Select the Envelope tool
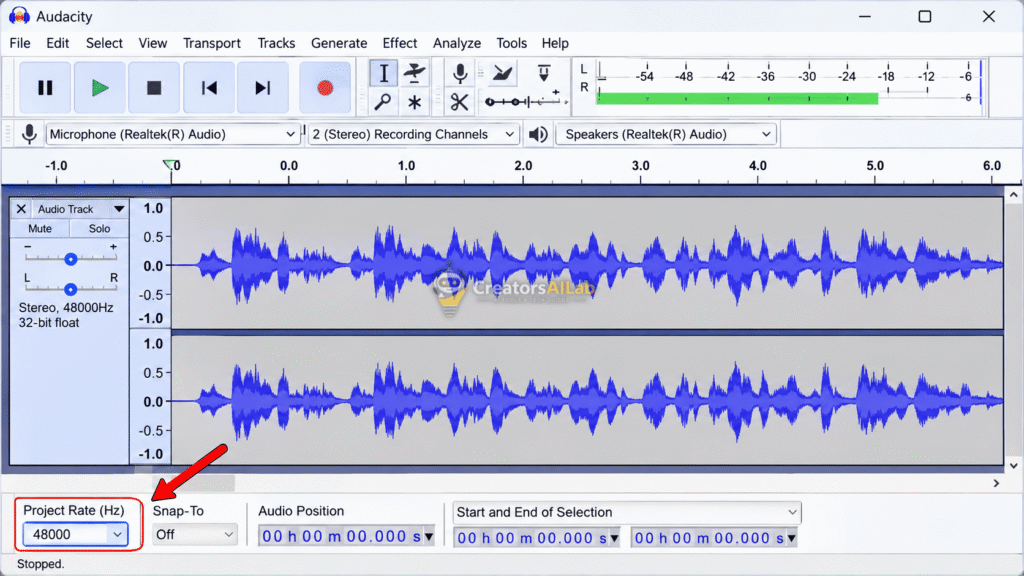The width and height of the screenshot is (1024, 576). pyautogui.click(x=414, y=73)
